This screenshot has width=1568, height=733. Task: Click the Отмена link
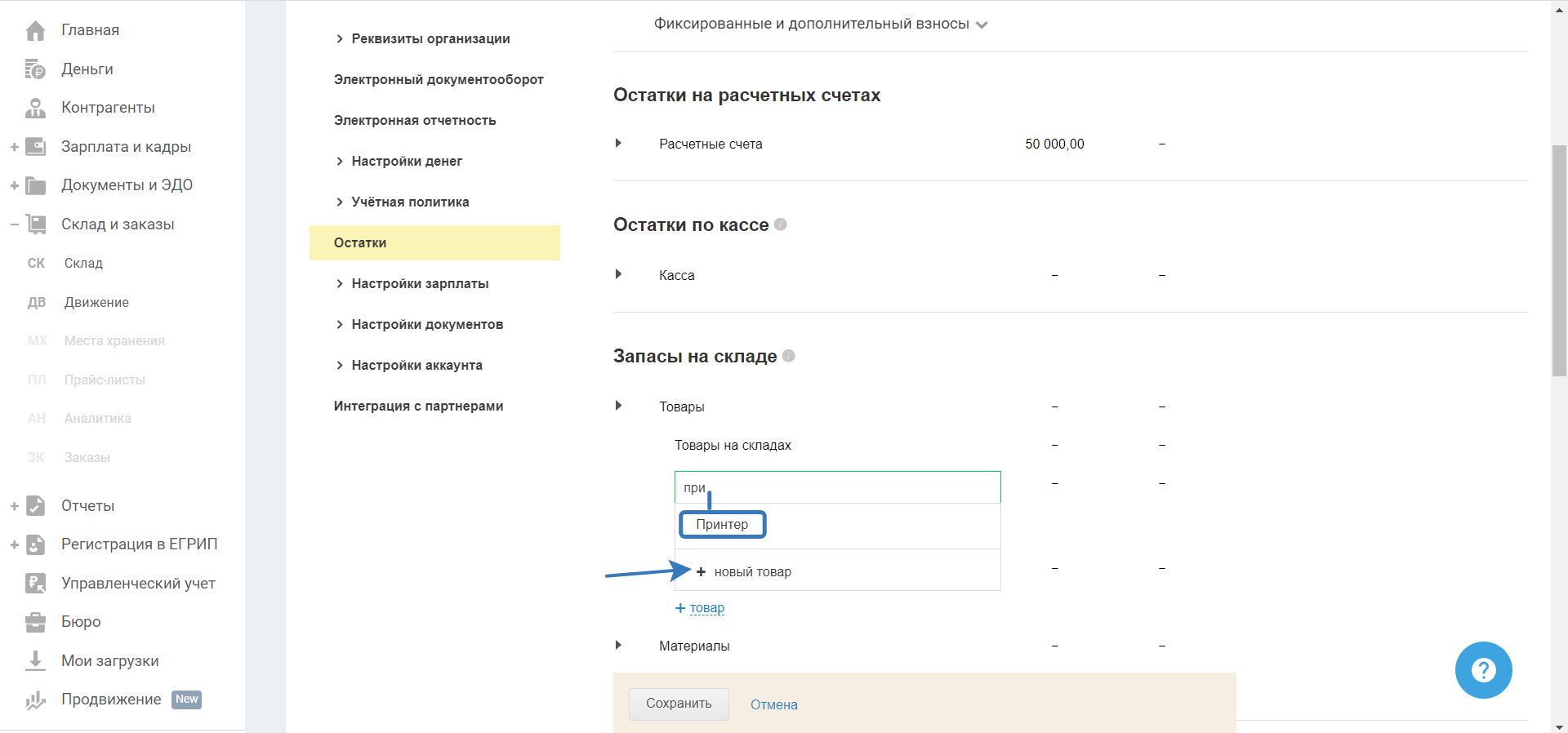click(x=773, y=704)
